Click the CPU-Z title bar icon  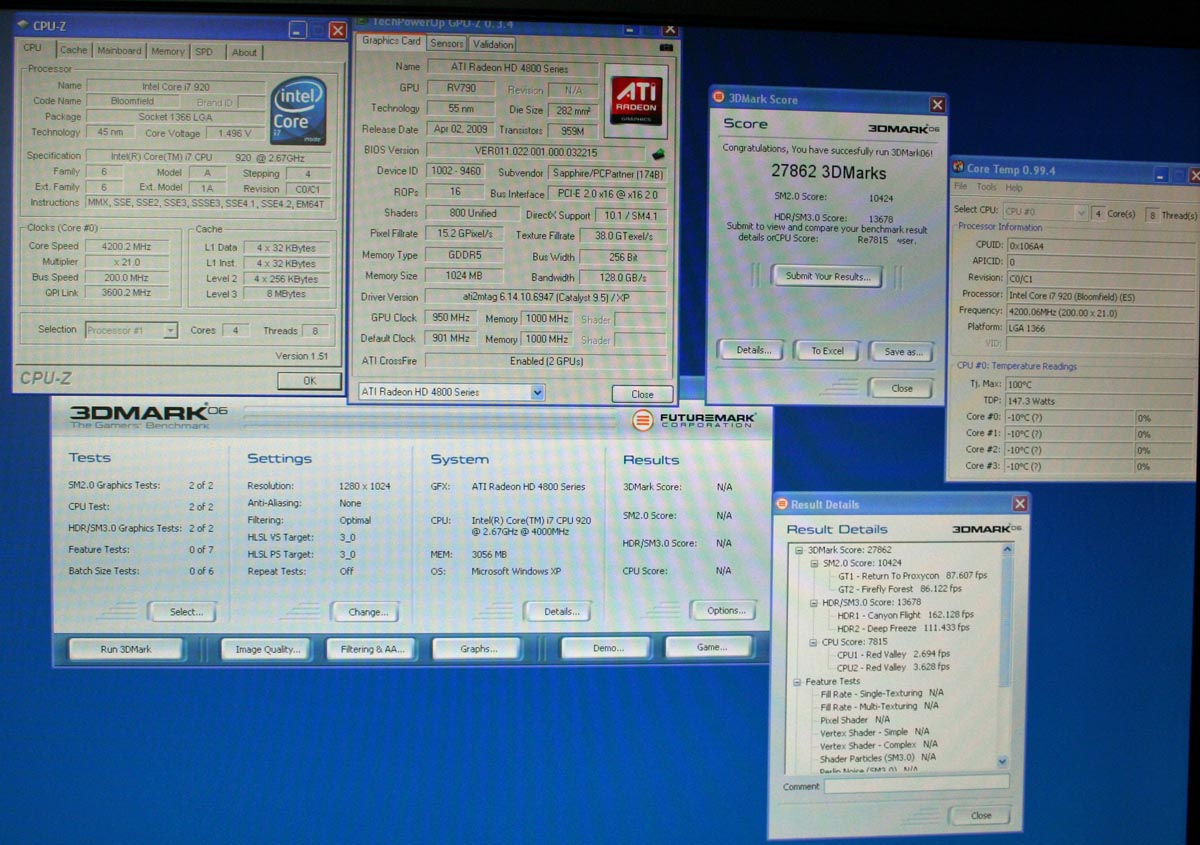tap(24, 24)
